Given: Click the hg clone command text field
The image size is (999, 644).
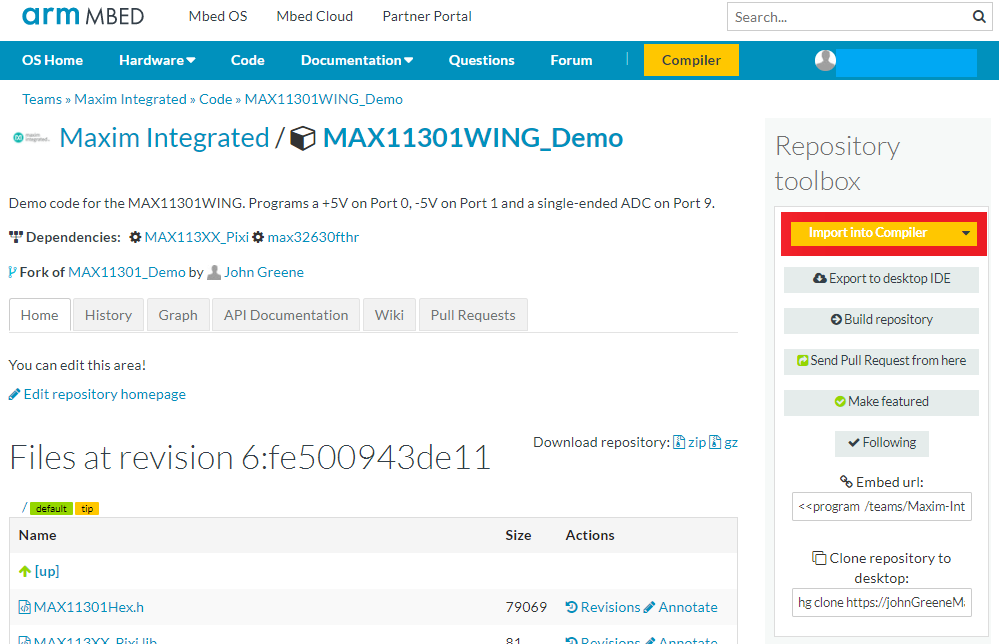Looking at the screenshot, I should click(x=882, y=603).
